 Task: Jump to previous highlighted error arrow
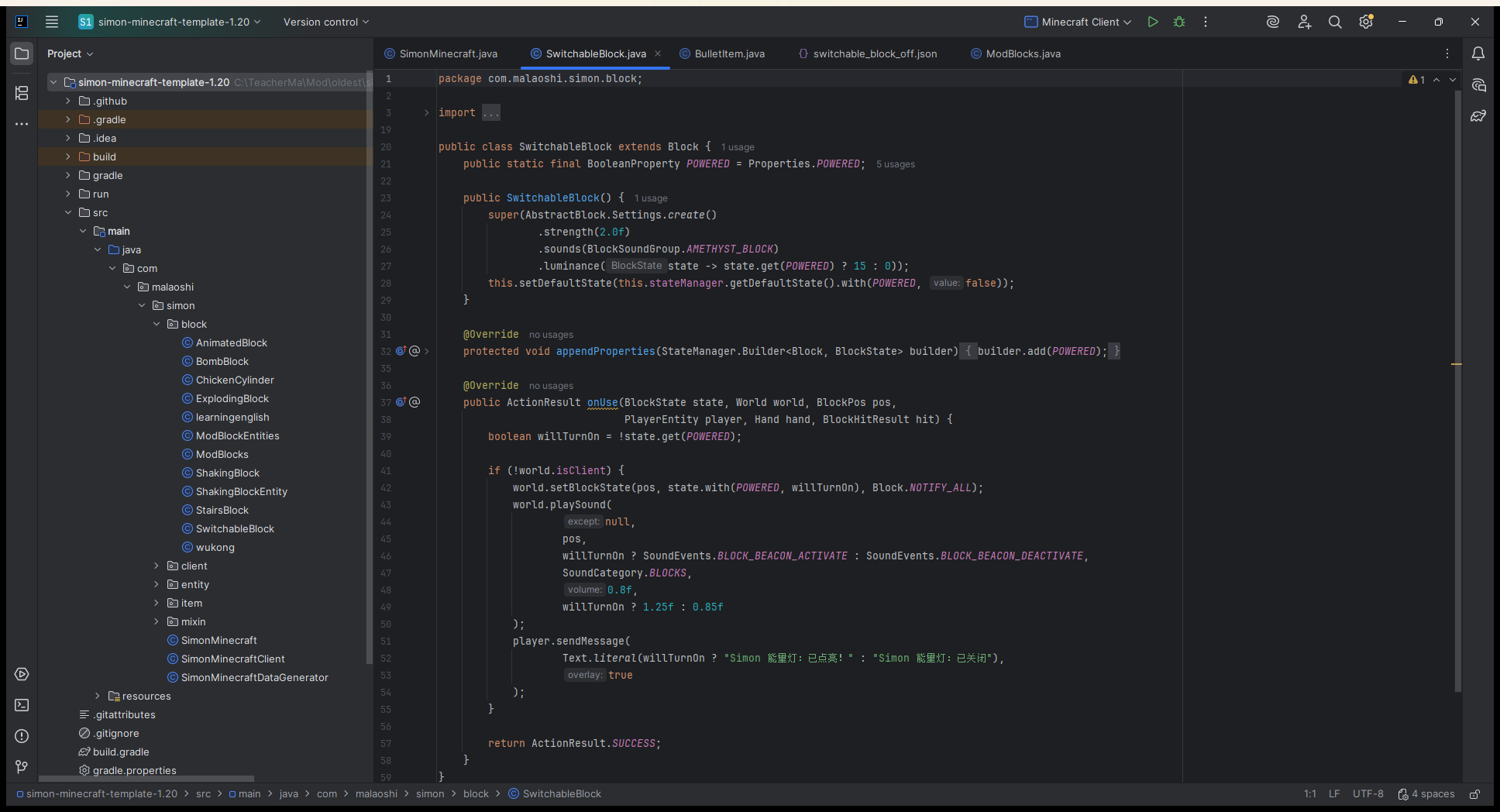pos(1436,80)
